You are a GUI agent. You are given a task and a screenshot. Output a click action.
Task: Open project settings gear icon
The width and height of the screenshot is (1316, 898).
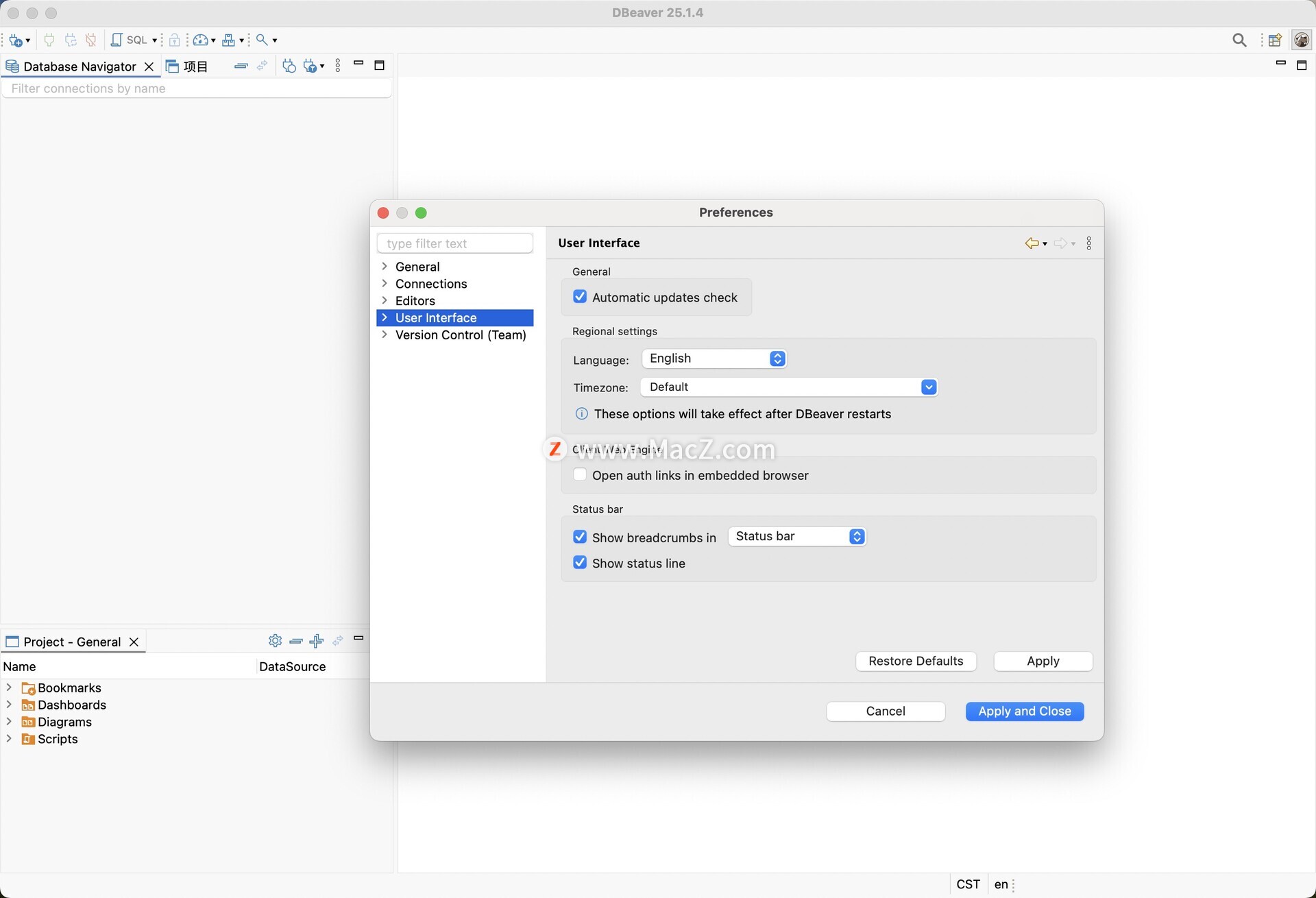pos(276,640)
